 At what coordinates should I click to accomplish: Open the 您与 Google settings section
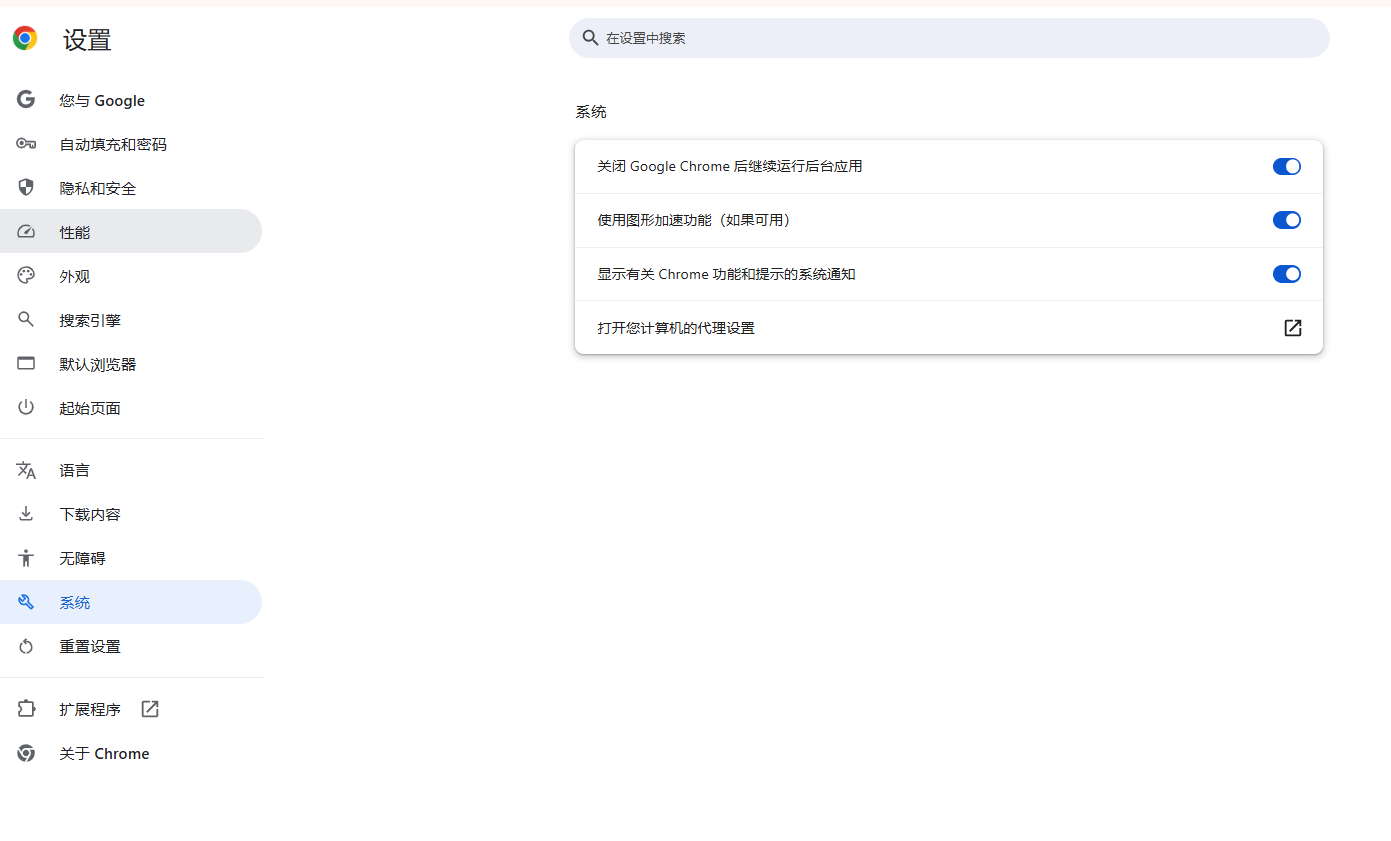pyautogui.click(x=131, y=100)
